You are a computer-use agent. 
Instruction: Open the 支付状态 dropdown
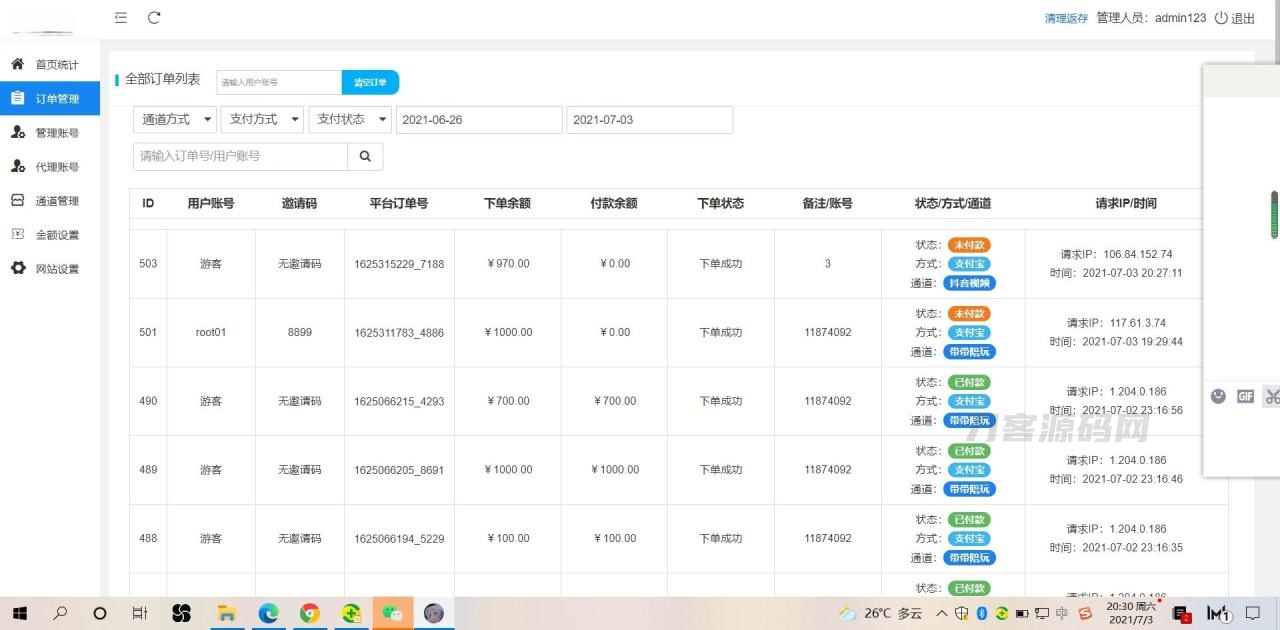pos(349,119)
